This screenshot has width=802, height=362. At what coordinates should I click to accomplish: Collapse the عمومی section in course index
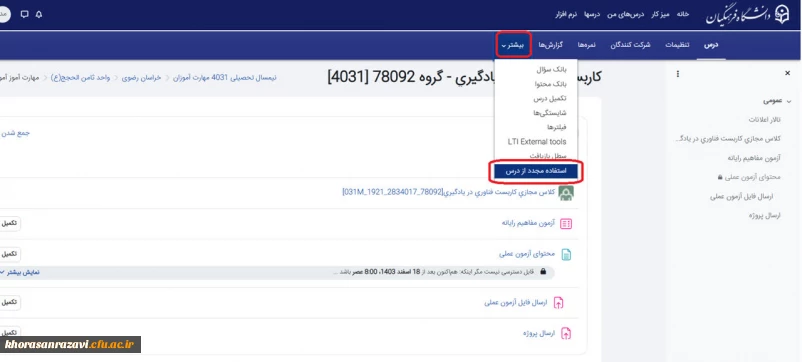point(789,101)
